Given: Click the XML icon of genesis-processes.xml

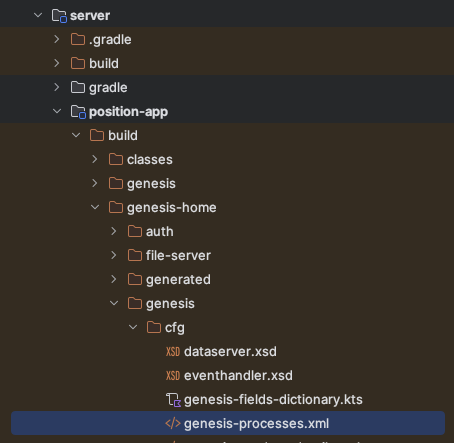Looking at the screenshot, I should [173, 424].
